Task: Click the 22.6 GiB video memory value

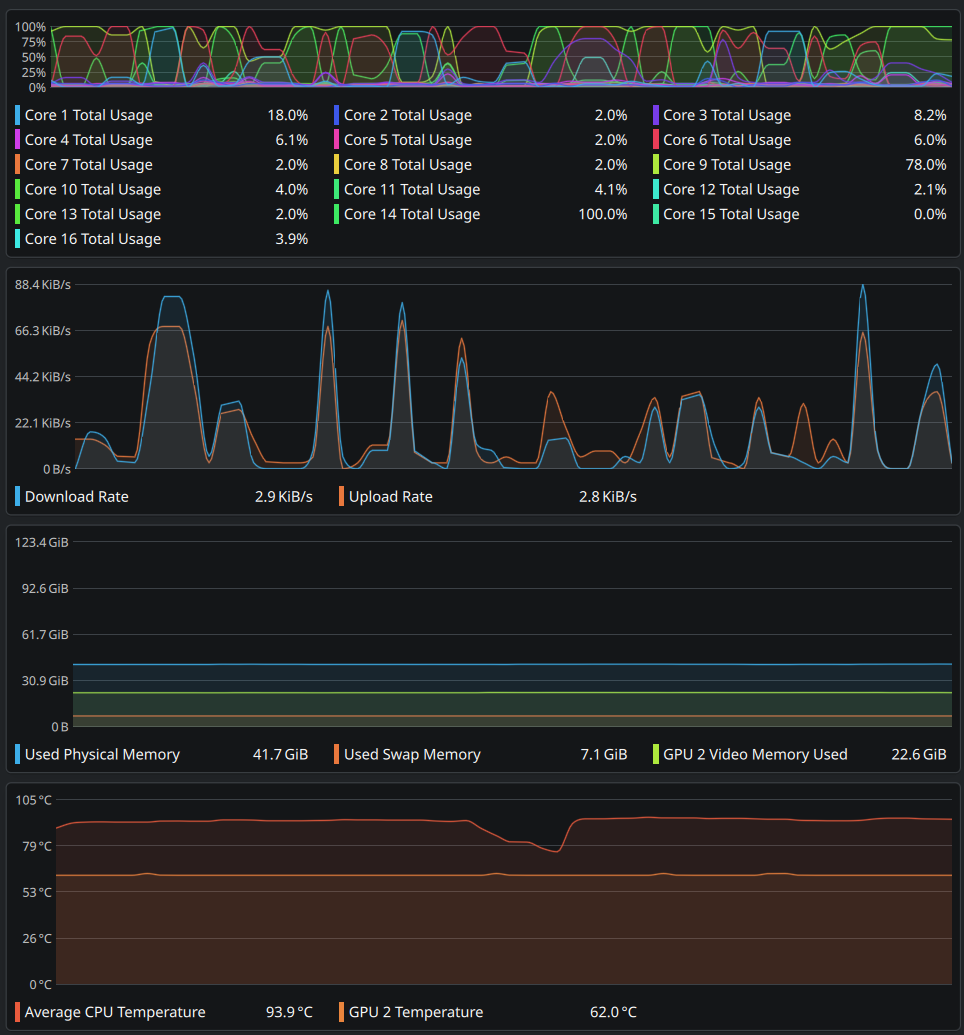Action: (x=919, y=754)
